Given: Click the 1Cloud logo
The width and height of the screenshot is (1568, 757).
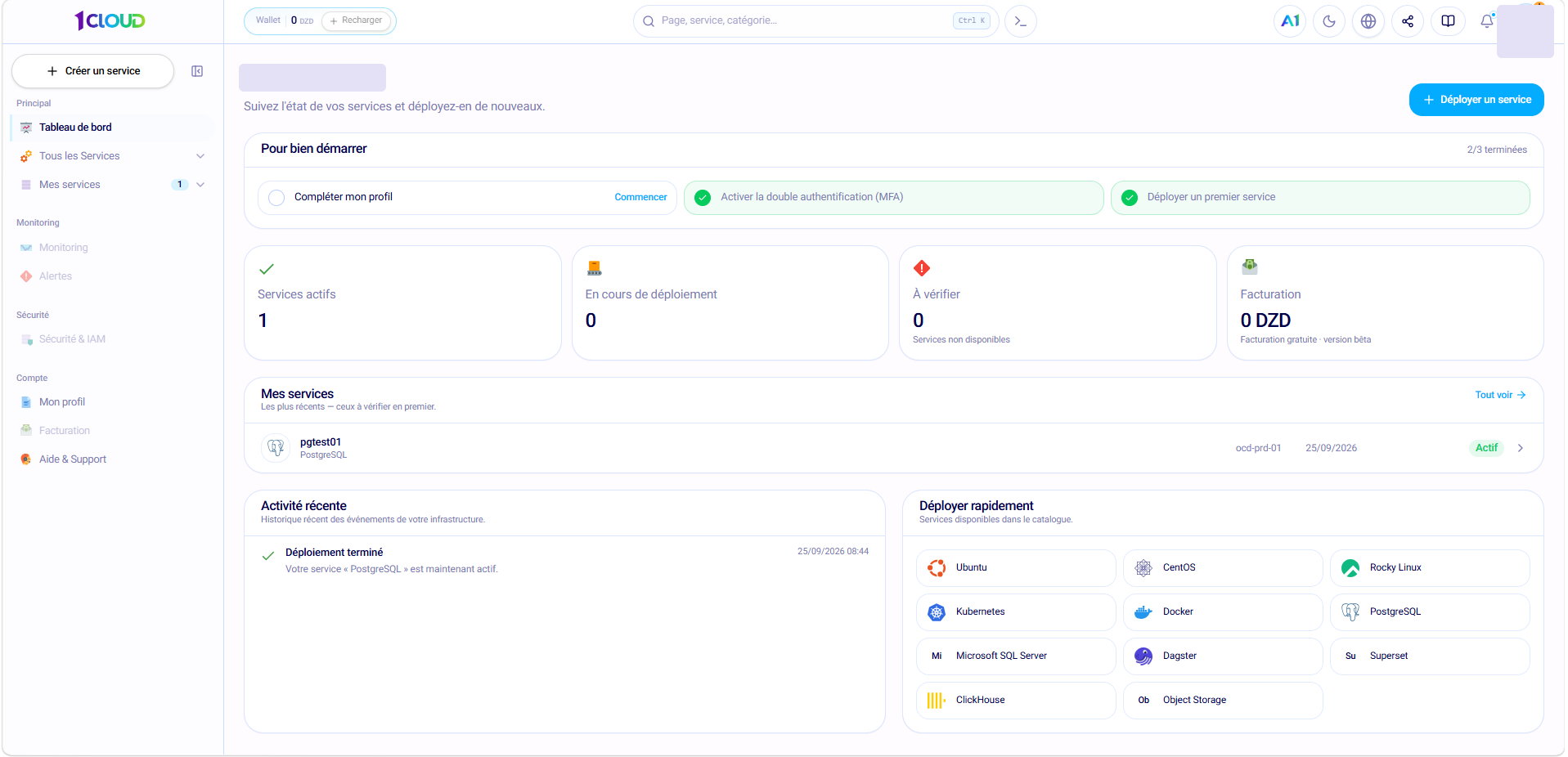Looking at the screenshot, I should tap(110, 20).
